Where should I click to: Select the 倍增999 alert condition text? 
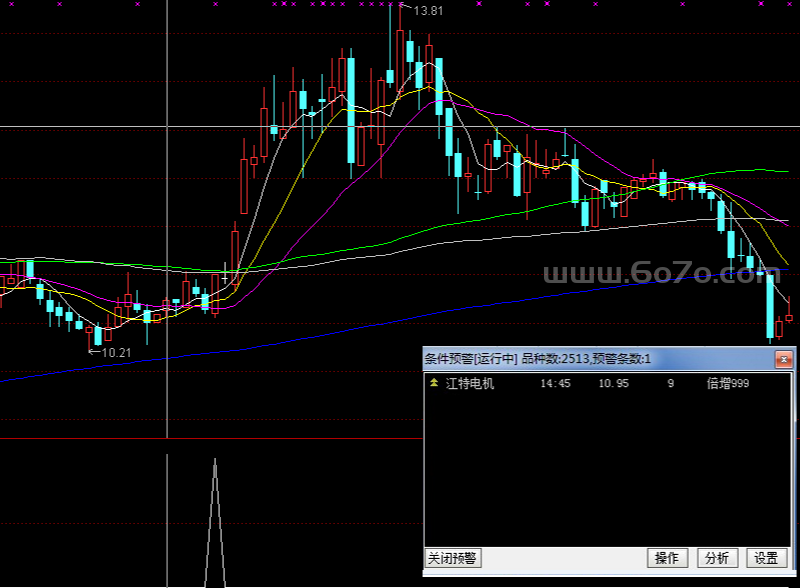[x=727, y=383]
